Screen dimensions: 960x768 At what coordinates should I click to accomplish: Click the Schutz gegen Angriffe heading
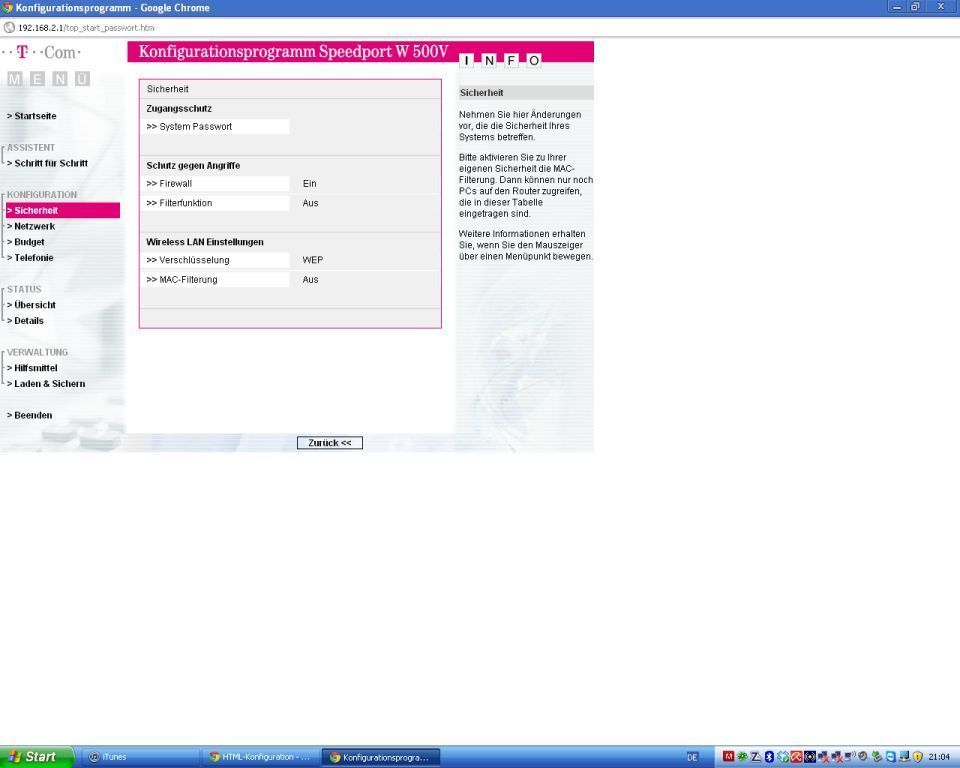[x=193, y=166]
